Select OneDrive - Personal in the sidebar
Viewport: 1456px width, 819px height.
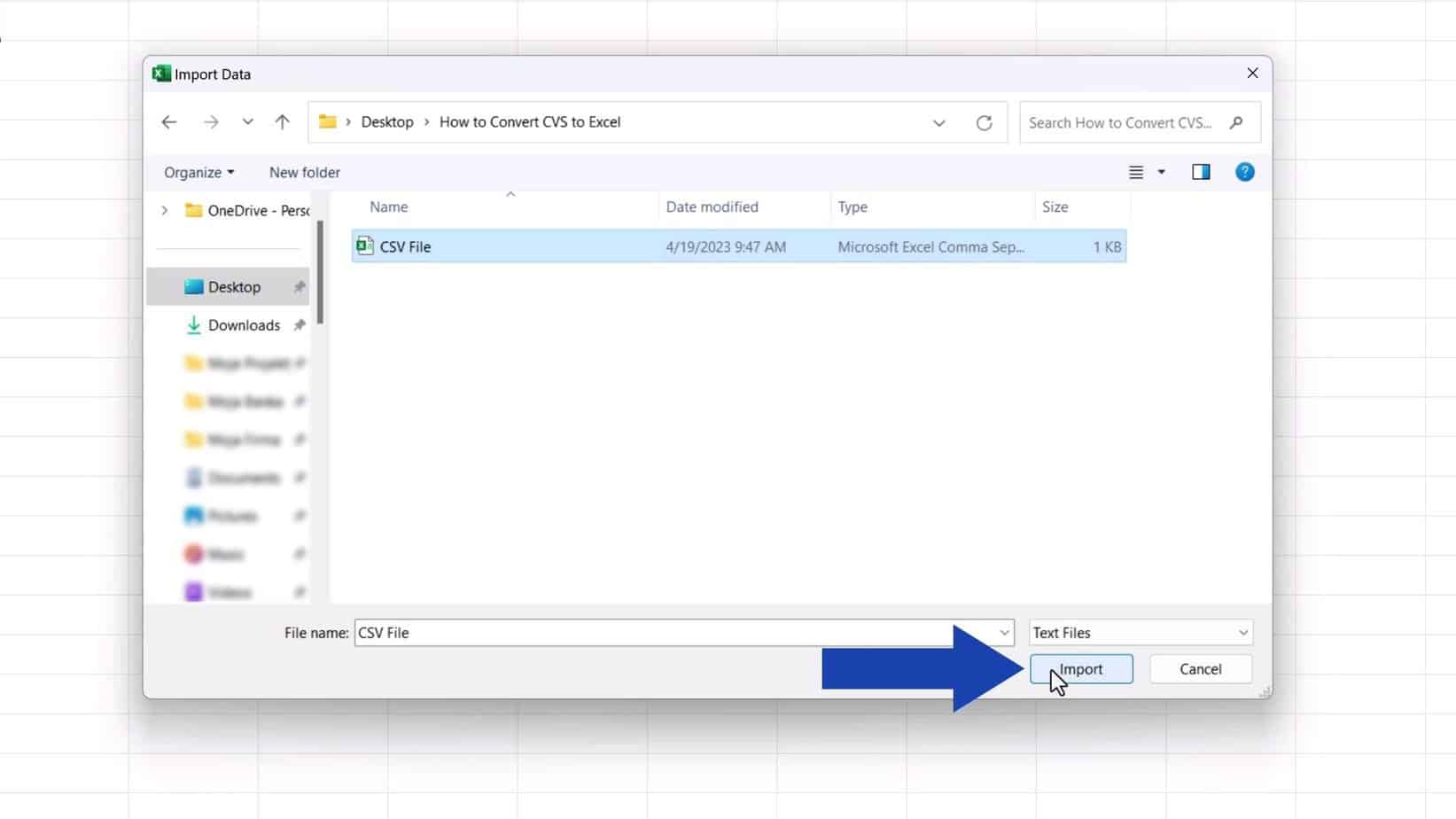click(x=257, y=210)
